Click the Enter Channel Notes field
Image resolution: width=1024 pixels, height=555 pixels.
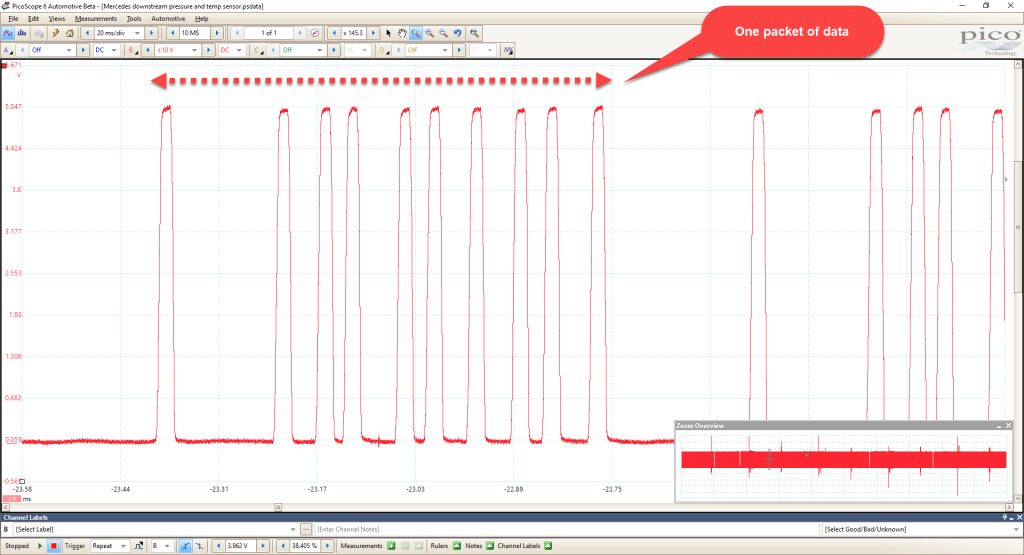coord(567,530)
